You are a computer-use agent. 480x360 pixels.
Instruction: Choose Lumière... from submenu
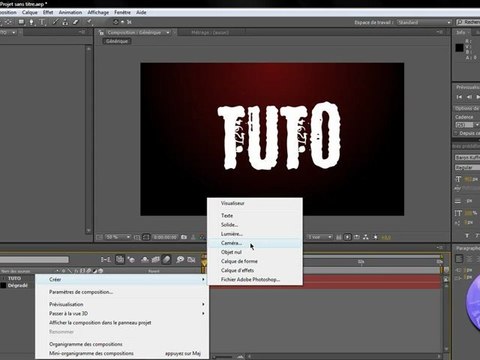pos(255,234)
